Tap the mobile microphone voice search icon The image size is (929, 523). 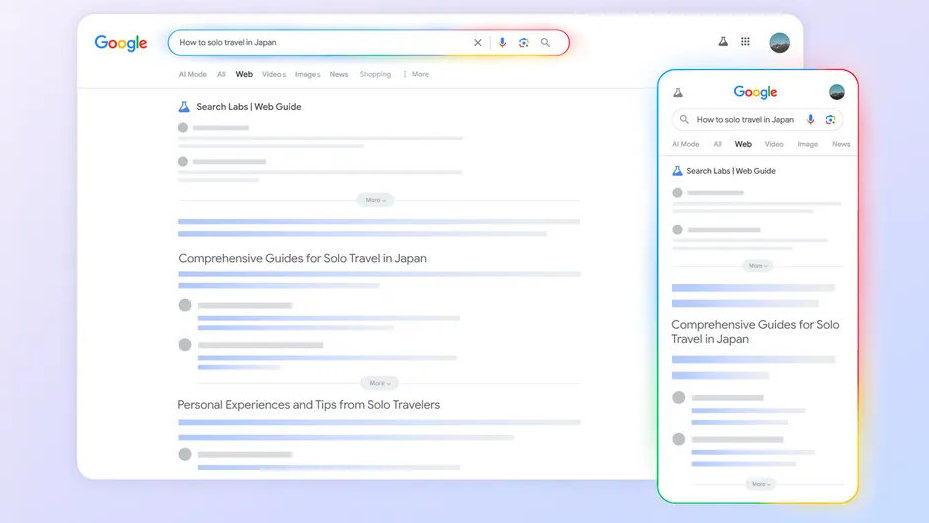click(810, 120)
